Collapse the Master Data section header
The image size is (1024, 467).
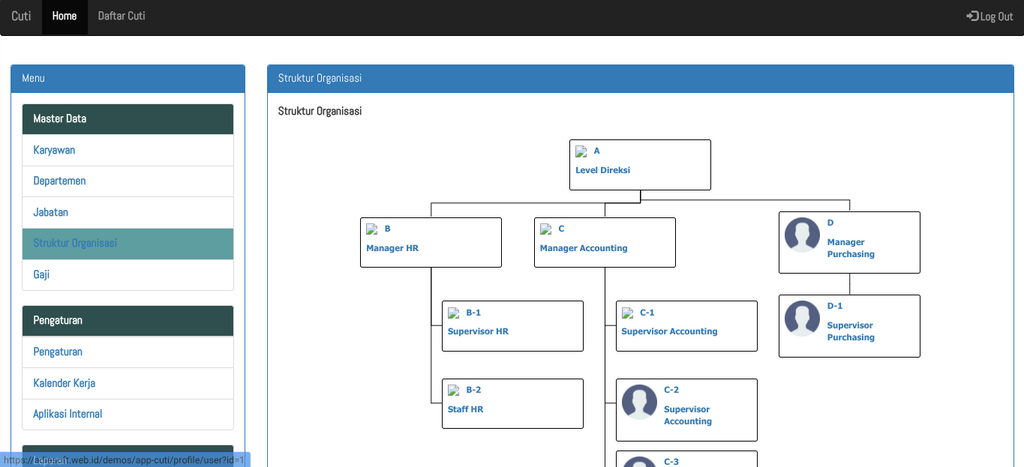click(127, 119)
